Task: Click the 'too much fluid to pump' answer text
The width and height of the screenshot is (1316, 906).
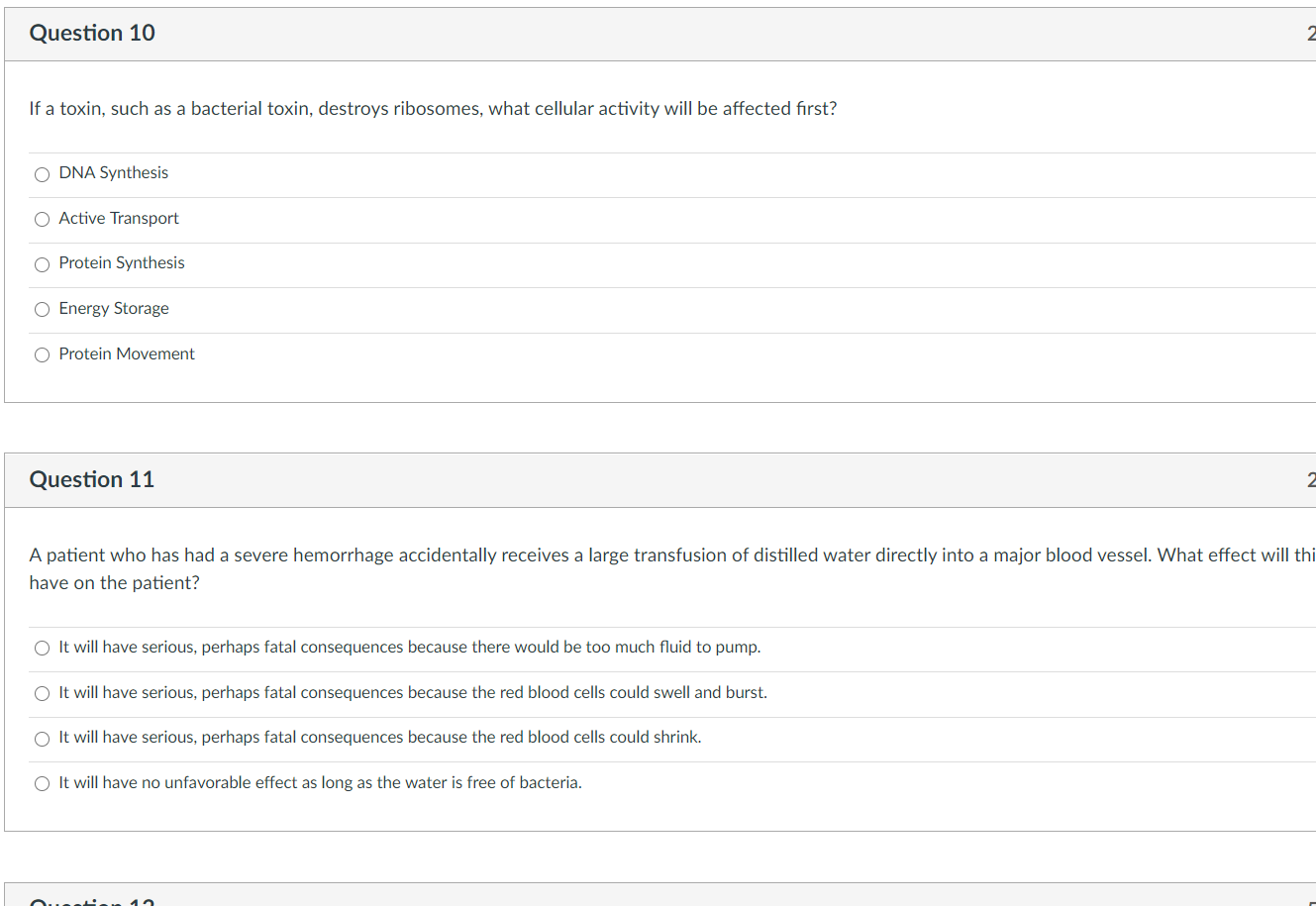Action: pyautogui.click(x=410, y=647)
